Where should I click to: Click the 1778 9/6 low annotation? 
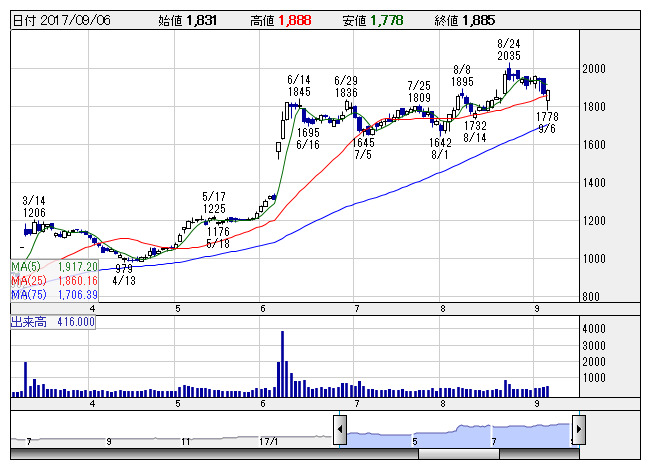coord(547,122)
